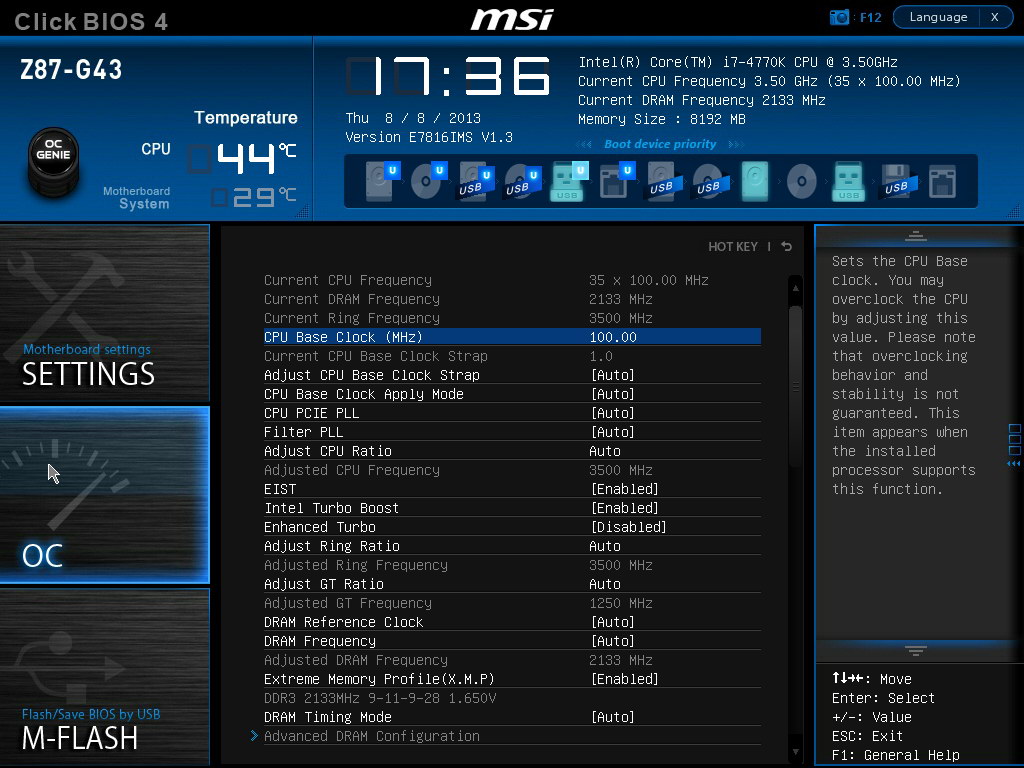Click the settings list vertical scrollbar thumb
1024x768 pixels.
click(x=795, y=385)
